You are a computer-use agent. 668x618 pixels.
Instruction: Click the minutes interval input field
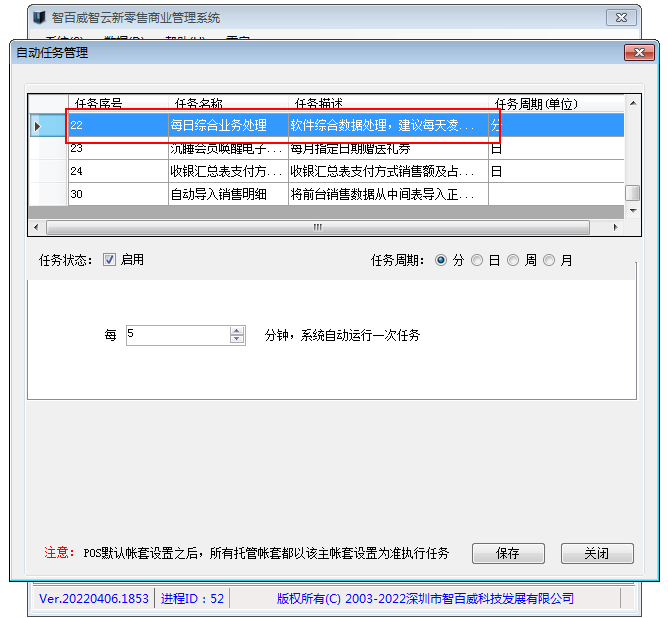[177, 335]
